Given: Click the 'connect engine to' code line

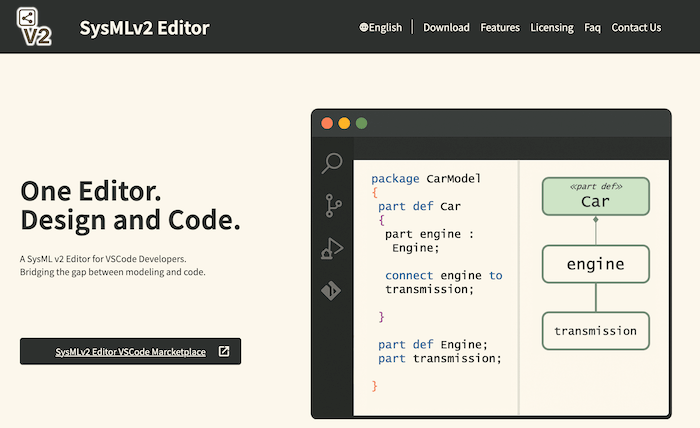Looking at the screenshot, I should [x=444, y=275].
